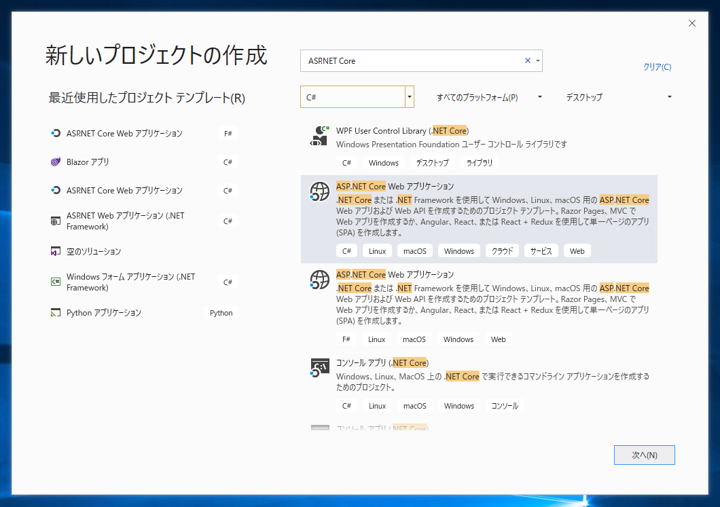
Task: Click the Next (次へ) button
Action: 644,455
